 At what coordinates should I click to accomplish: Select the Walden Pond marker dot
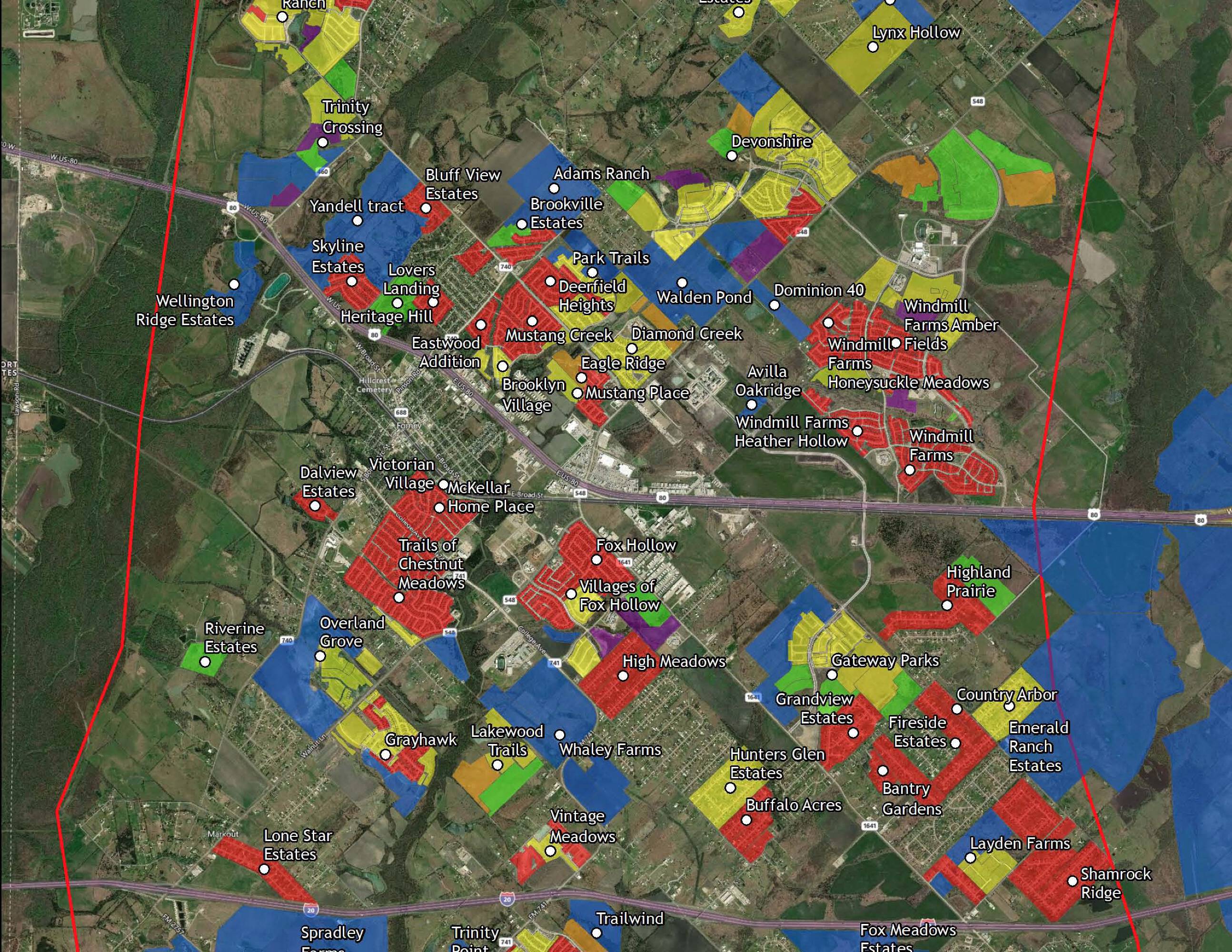point(682,282)
